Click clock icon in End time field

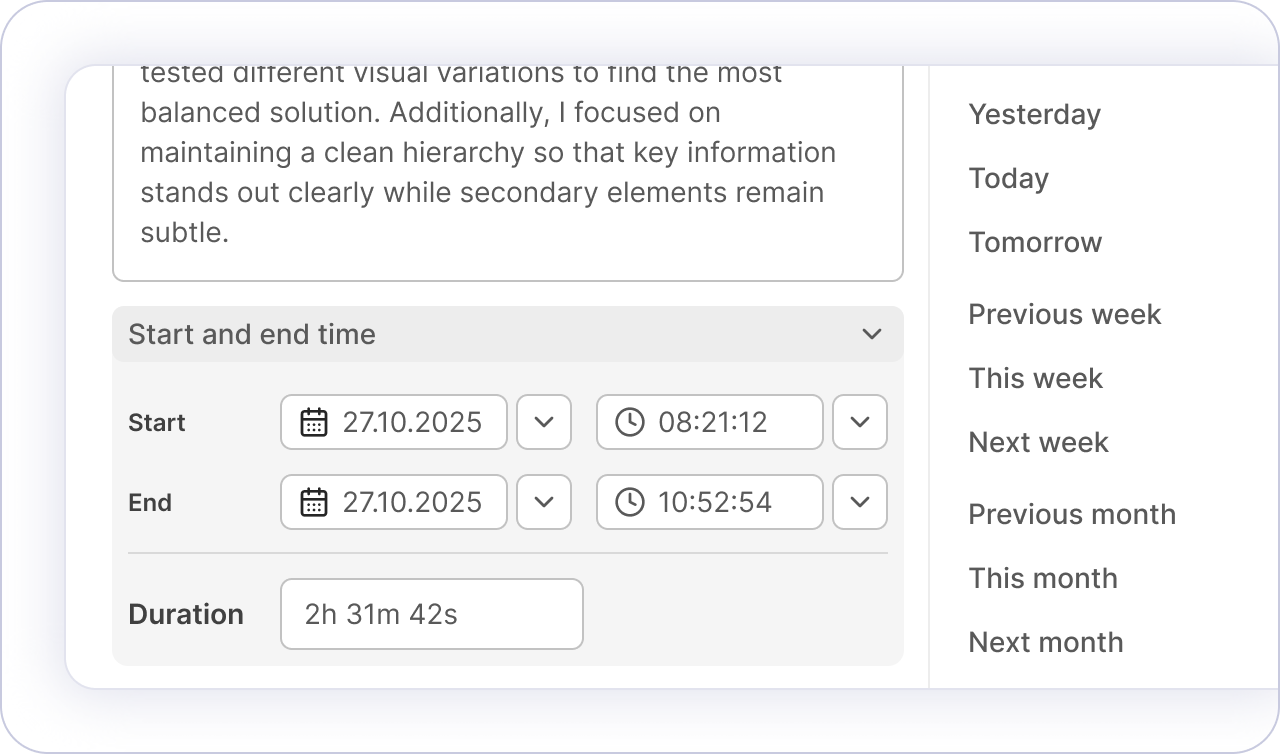[x=629, y=502]
